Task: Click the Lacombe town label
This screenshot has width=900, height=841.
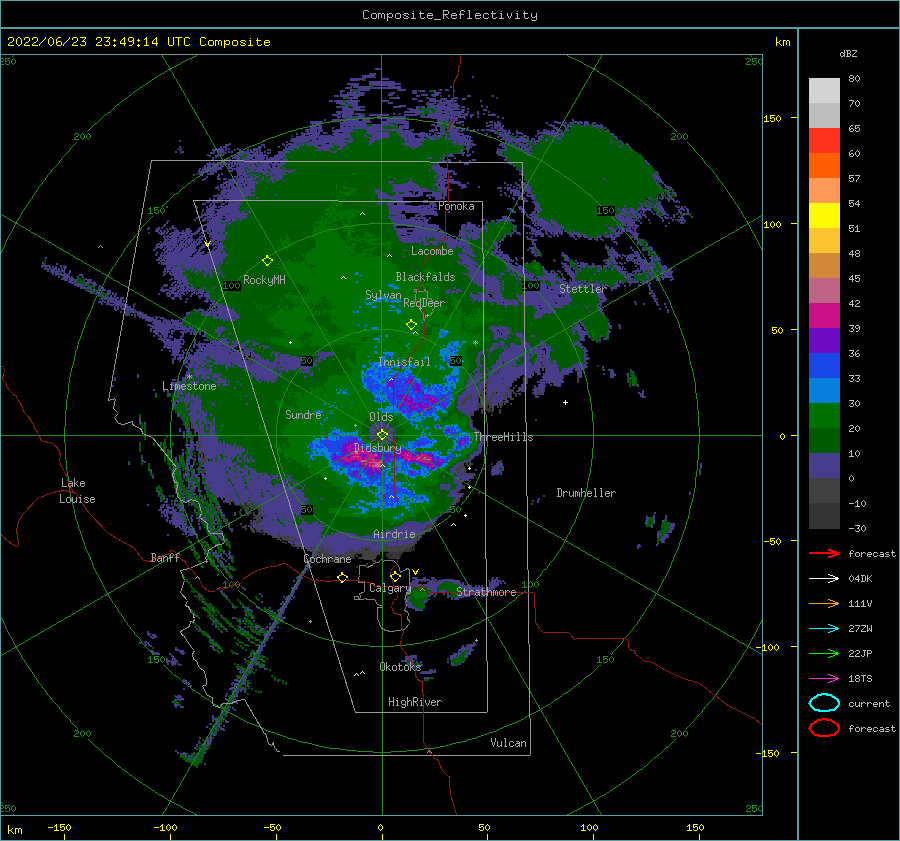Action: (x=432, y=251)
